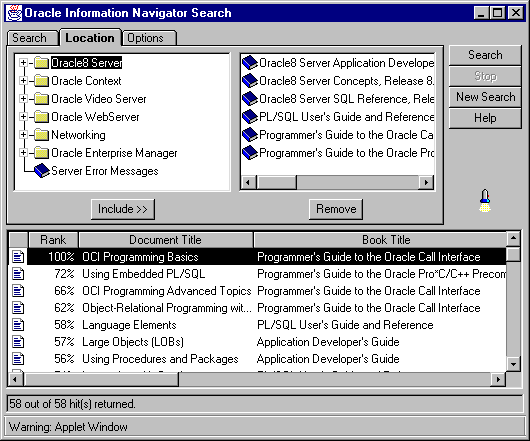Click results horizontal scrollbar left arrow
Viewport: 530px width, 441px height.
point(15,379)
